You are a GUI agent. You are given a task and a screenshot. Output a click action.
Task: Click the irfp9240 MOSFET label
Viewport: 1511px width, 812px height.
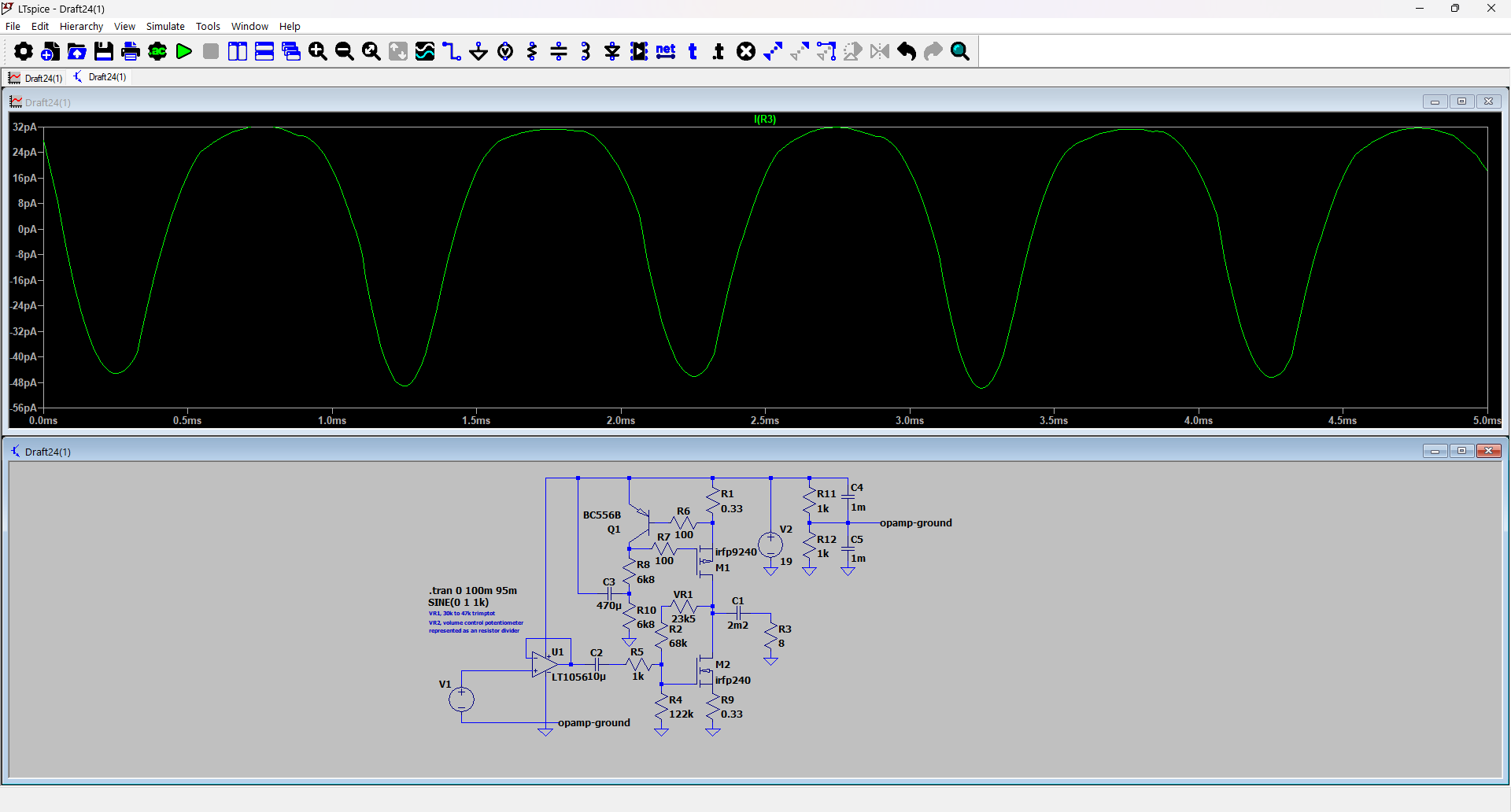[736, 552]
